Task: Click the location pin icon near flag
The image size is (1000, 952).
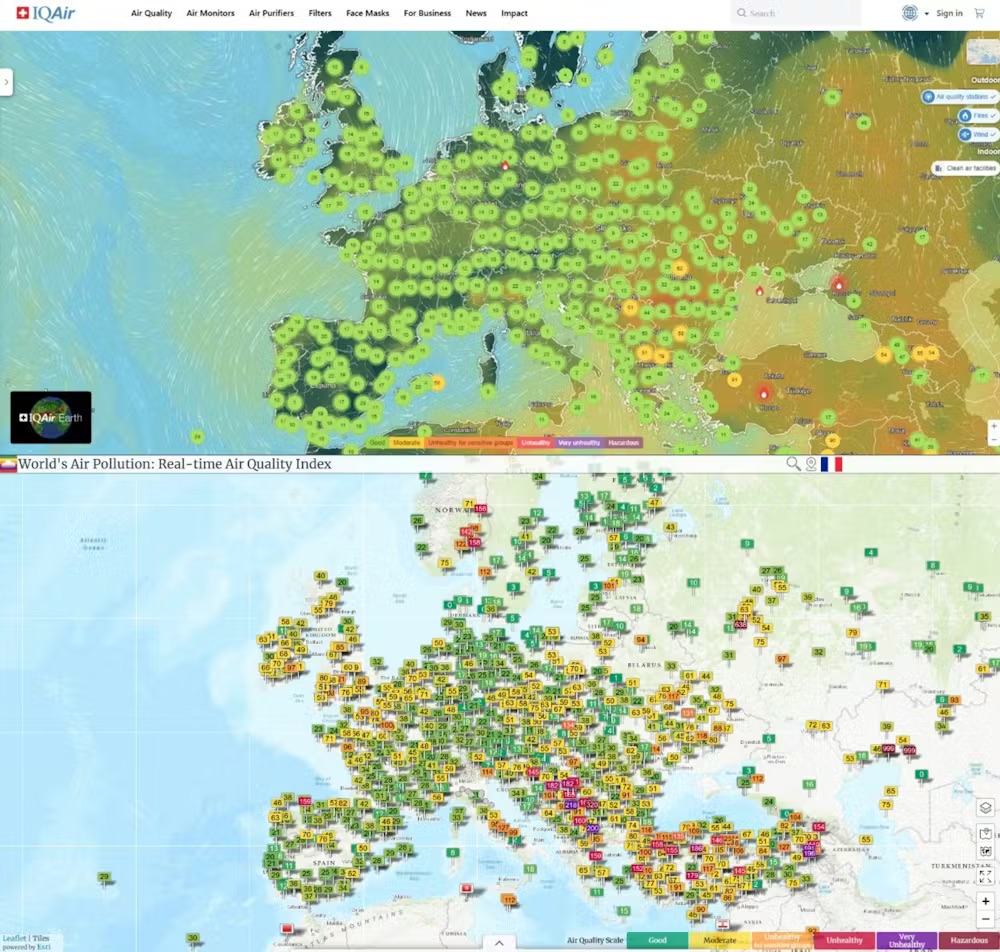Action: pos(811,464)
